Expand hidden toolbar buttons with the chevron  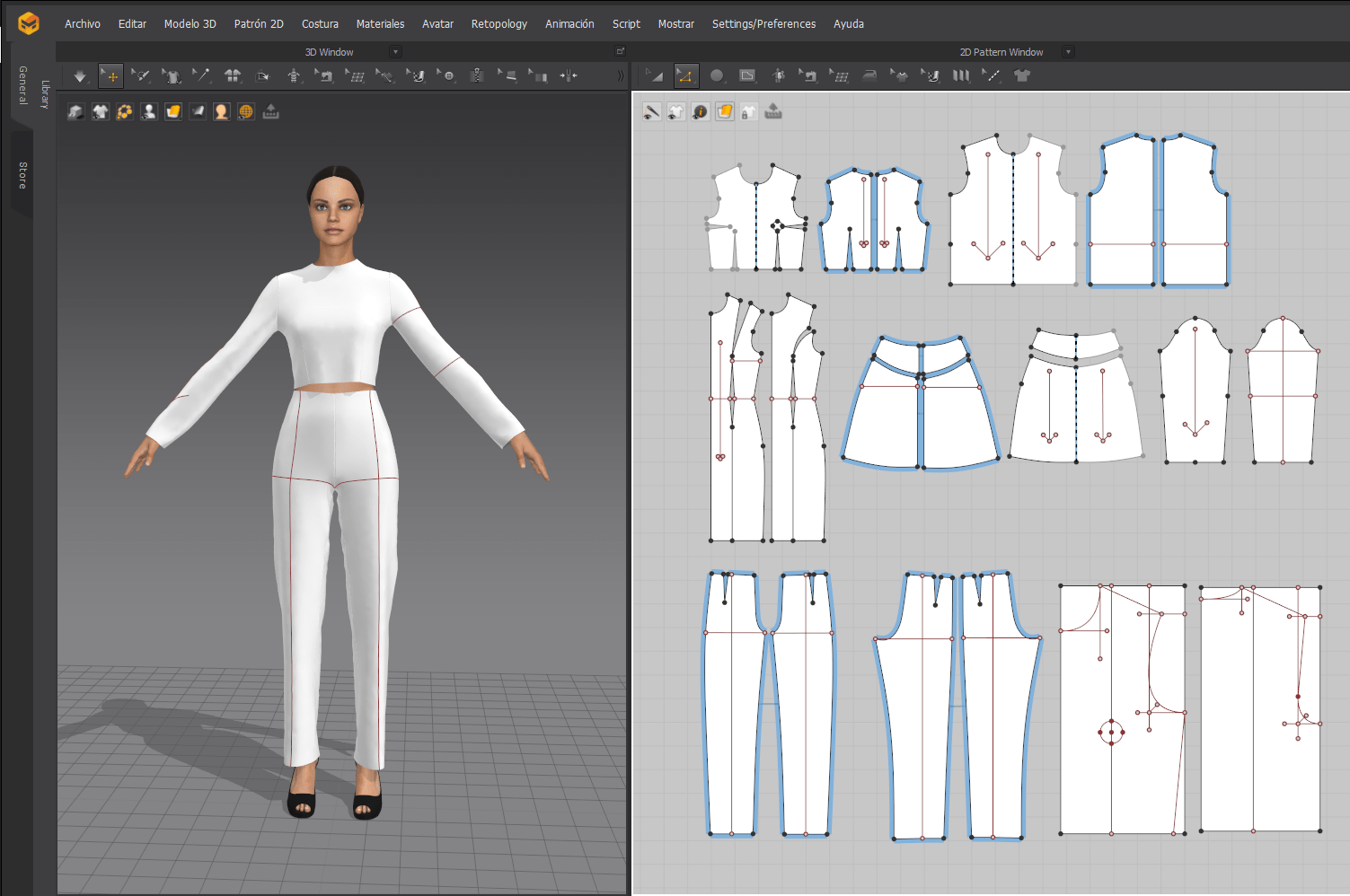[x=620, y=75]
